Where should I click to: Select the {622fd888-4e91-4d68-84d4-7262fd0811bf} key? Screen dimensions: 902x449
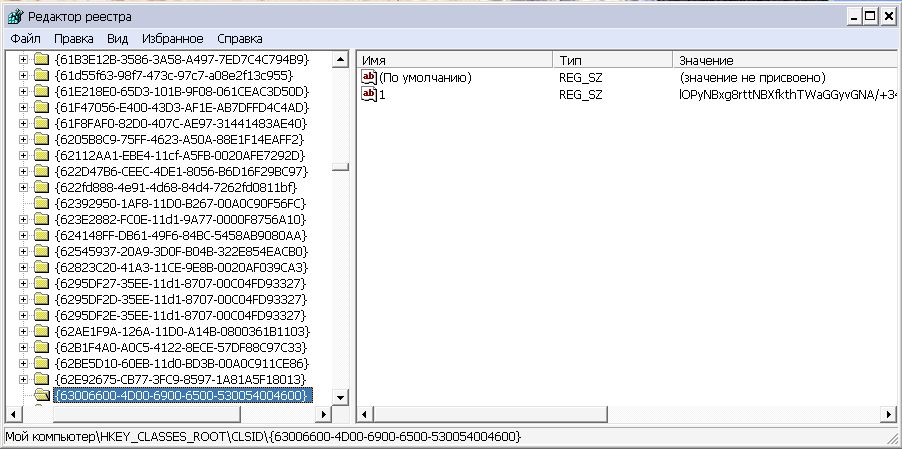click(x=175, y=187)
